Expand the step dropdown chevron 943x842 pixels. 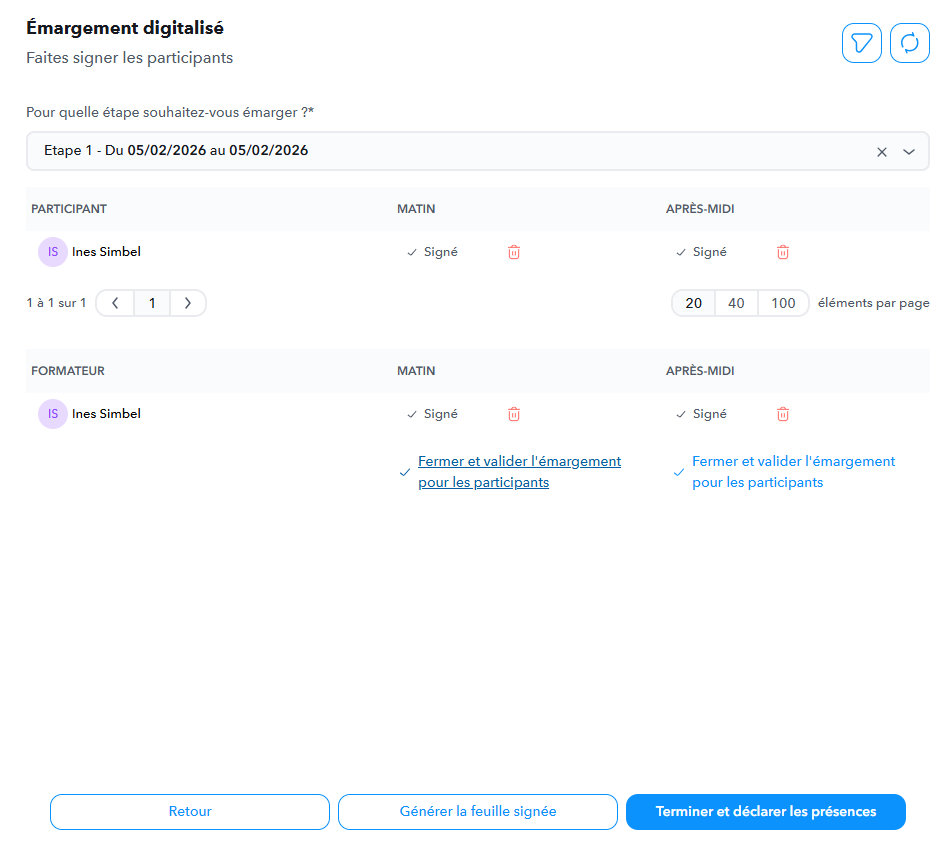point(909,152)
